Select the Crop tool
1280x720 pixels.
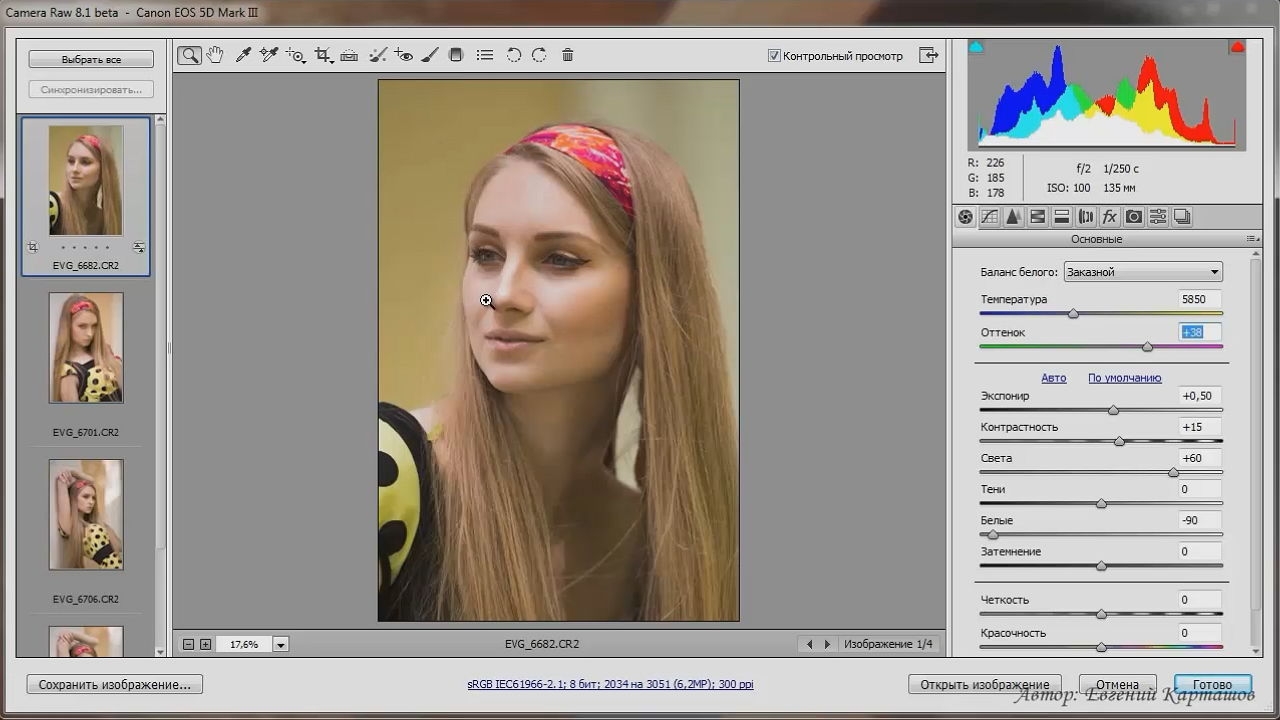(x=323, y=56)
